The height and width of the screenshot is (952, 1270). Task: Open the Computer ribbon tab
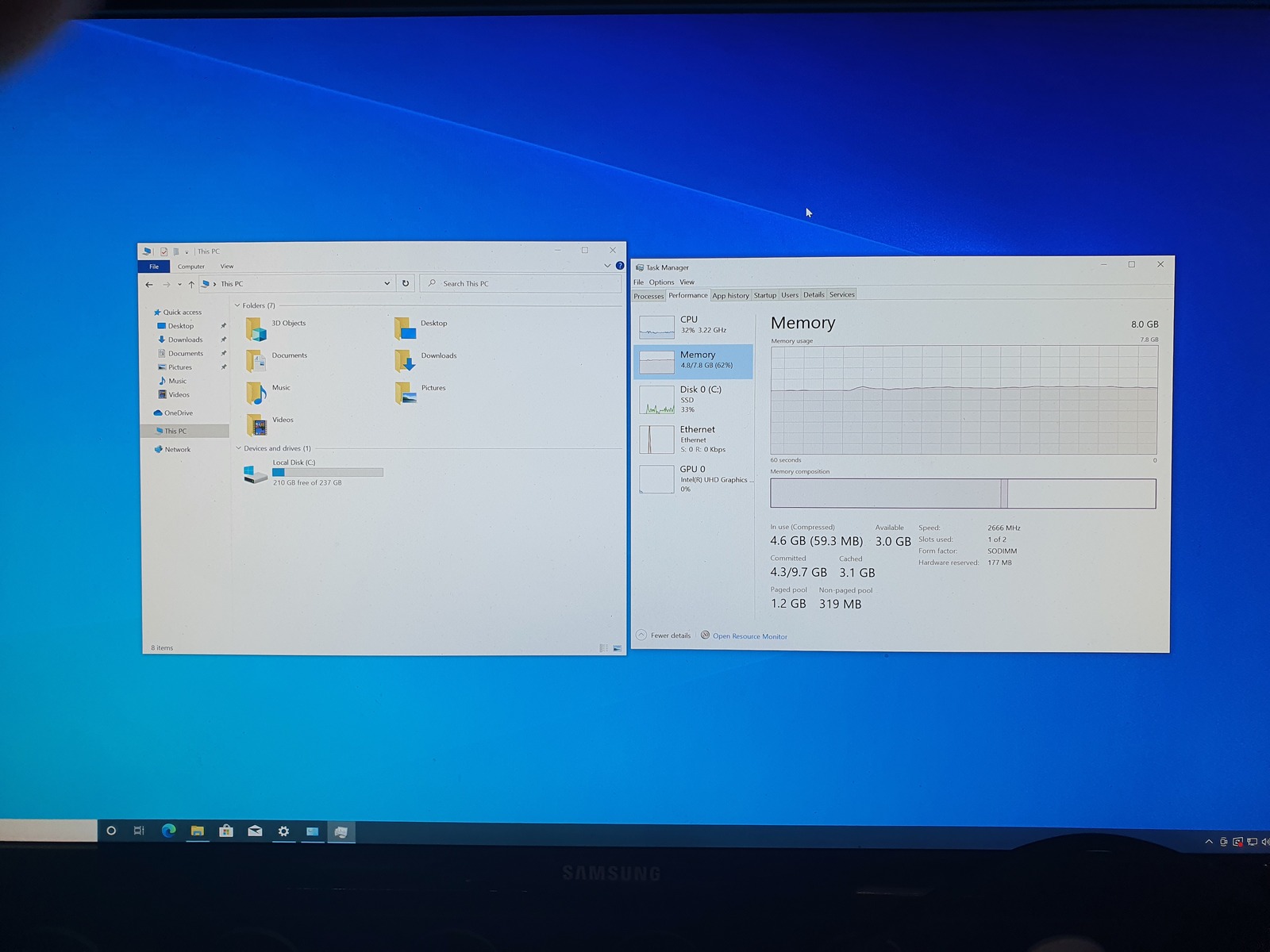(191, 267)
